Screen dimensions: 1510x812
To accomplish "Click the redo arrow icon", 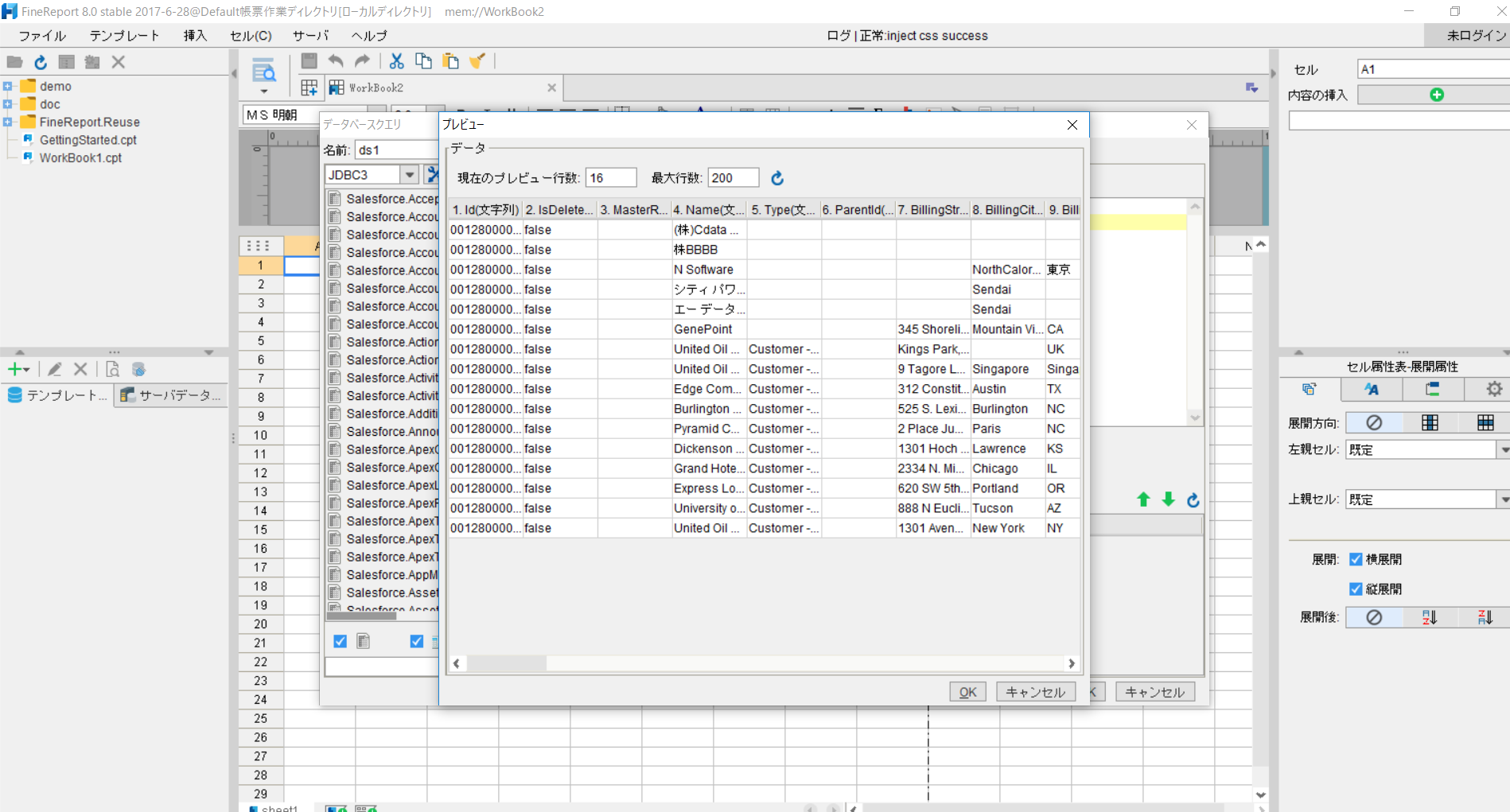I will click(x=362, y=60).
